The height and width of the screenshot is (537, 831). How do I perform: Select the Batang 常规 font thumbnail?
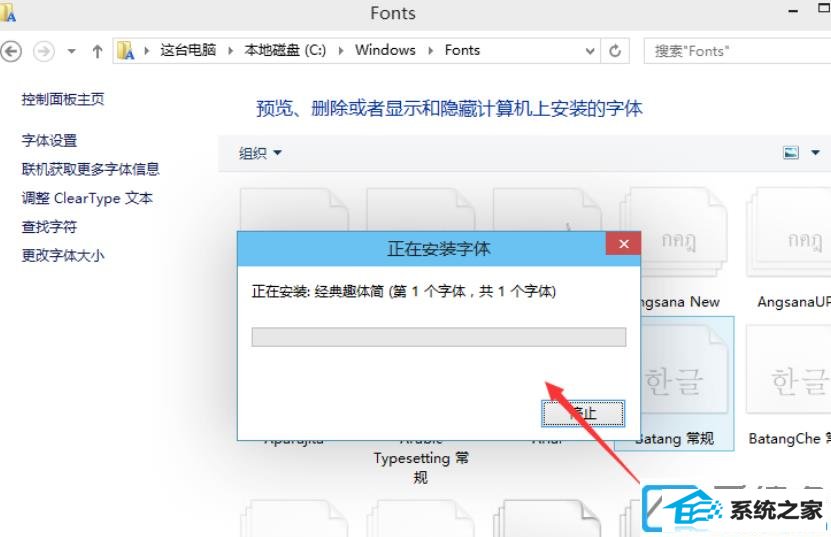[x=684, y=369]
